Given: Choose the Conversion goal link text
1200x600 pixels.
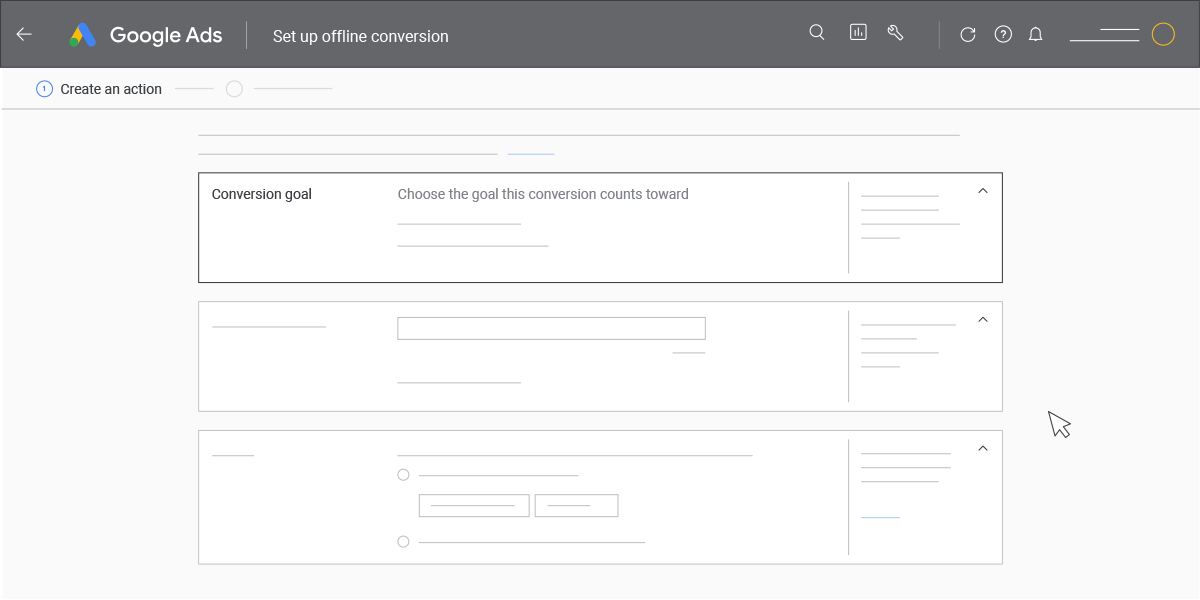Looking at the screenshot, I should (x=261, y=193).
